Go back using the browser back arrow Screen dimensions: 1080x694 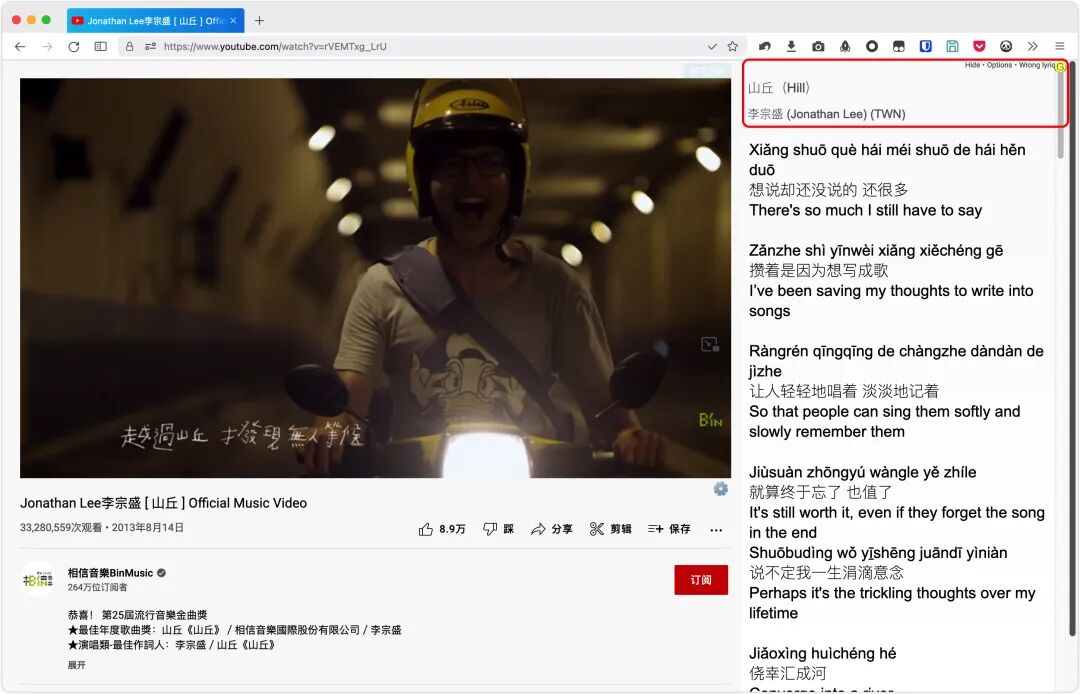20,46
